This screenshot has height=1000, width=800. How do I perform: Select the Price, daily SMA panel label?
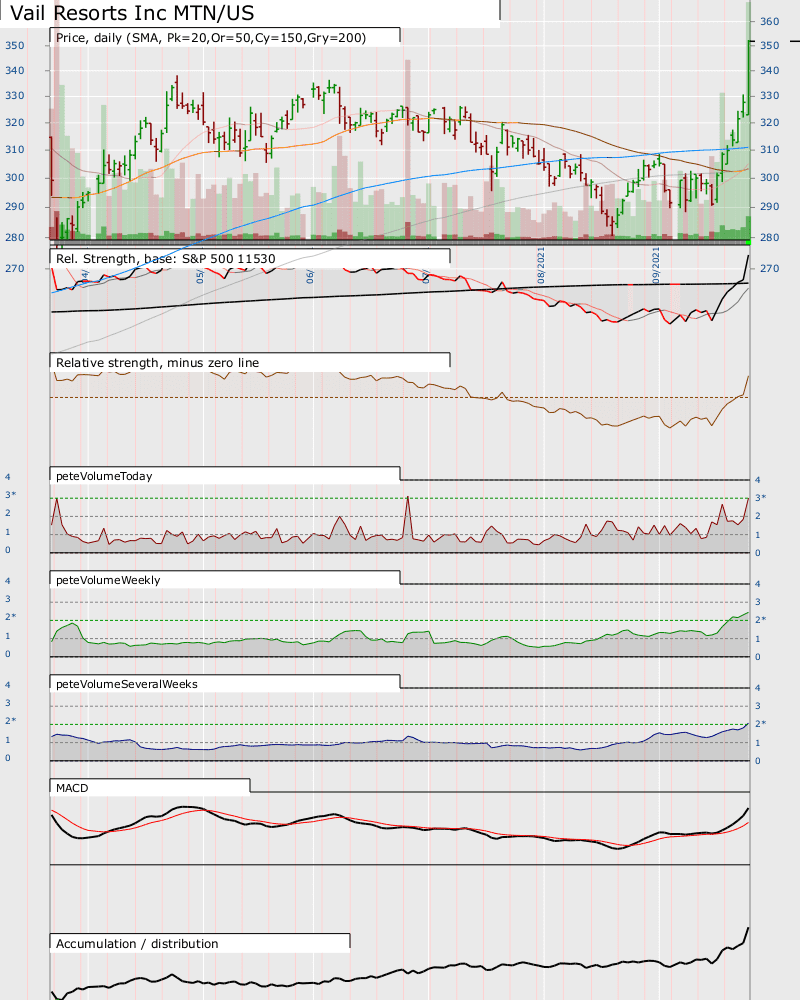[x=211, y=38]
